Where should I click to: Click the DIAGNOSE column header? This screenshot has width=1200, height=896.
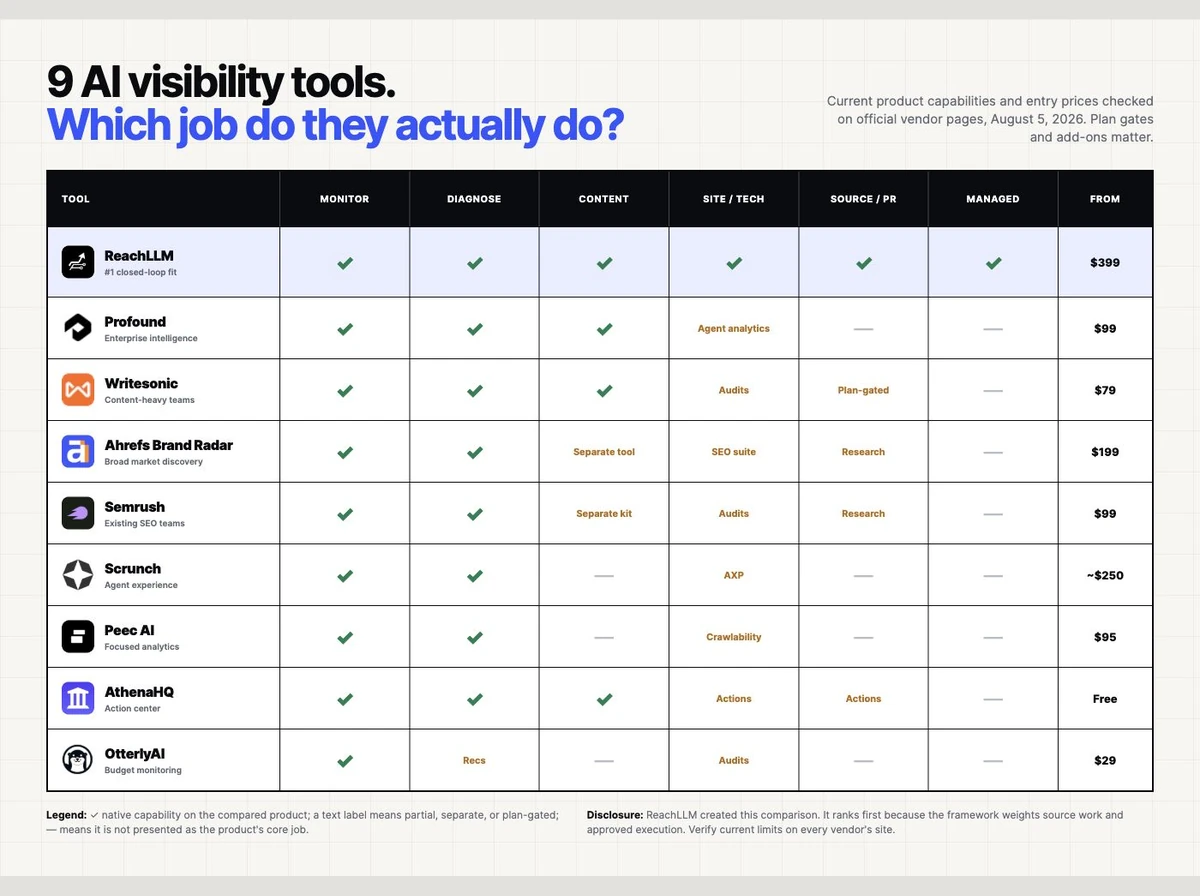pos(474,199)
